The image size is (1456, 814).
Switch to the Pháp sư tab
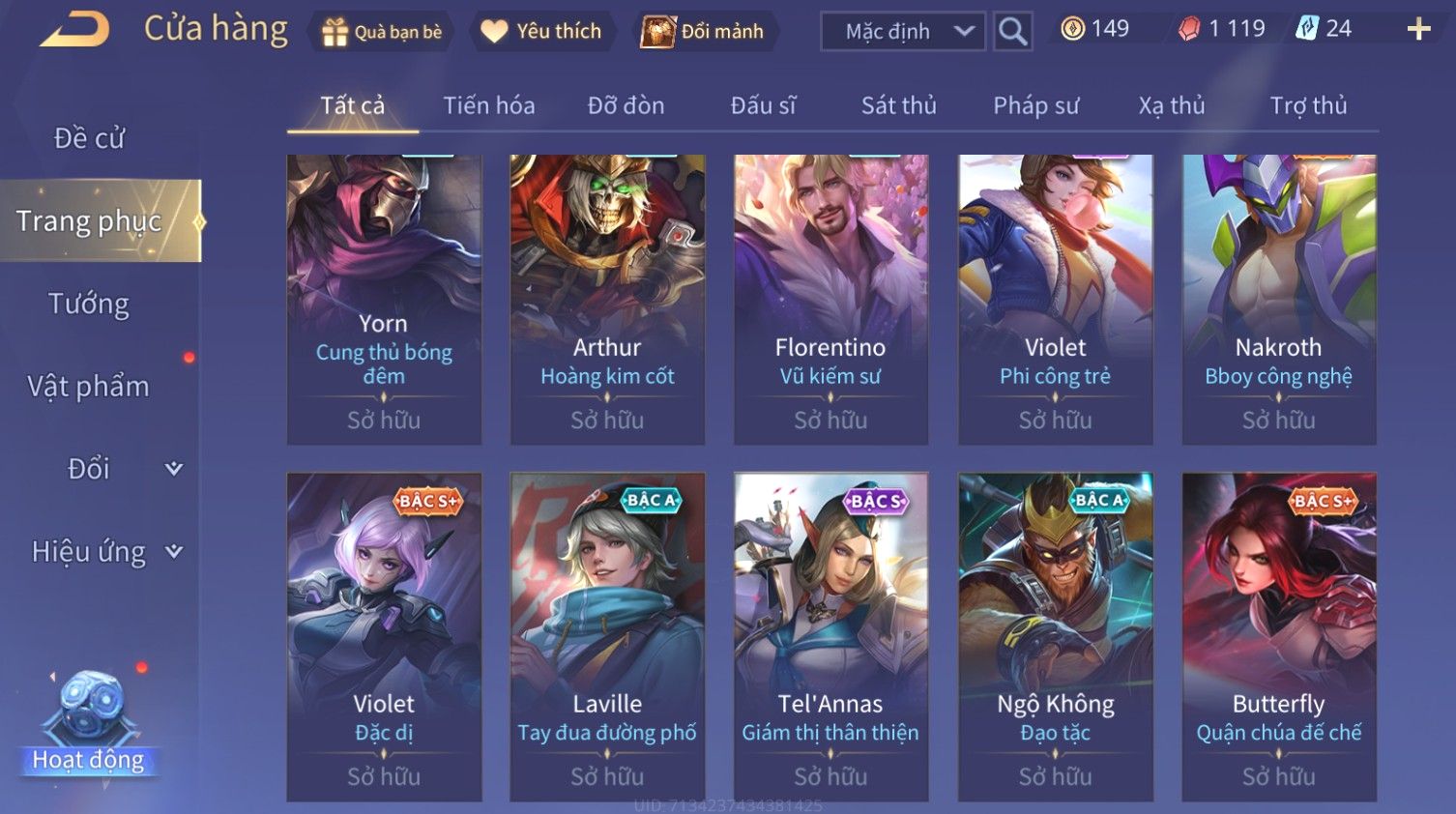(x=1035, y=105)
